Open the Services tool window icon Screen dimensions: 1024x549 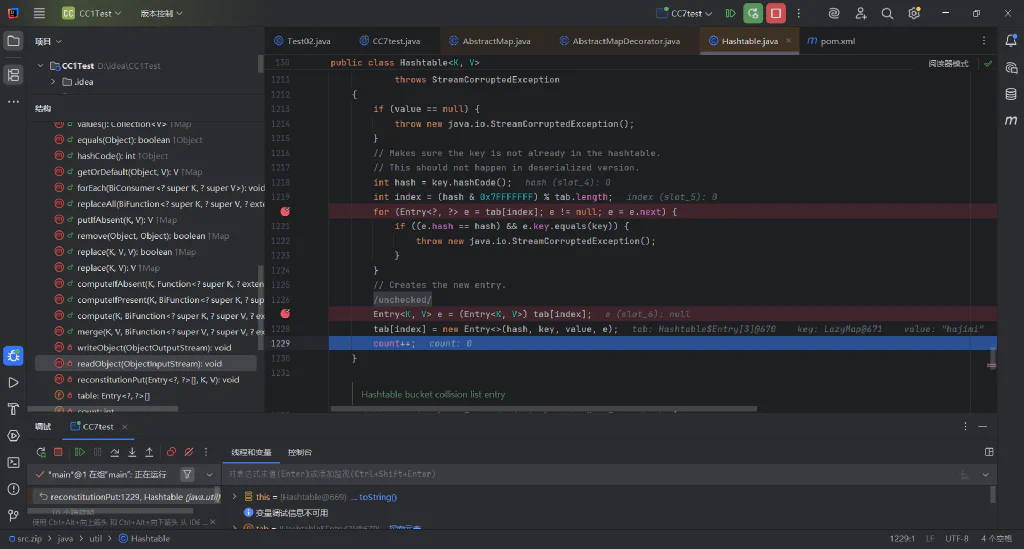pos(13,435)
